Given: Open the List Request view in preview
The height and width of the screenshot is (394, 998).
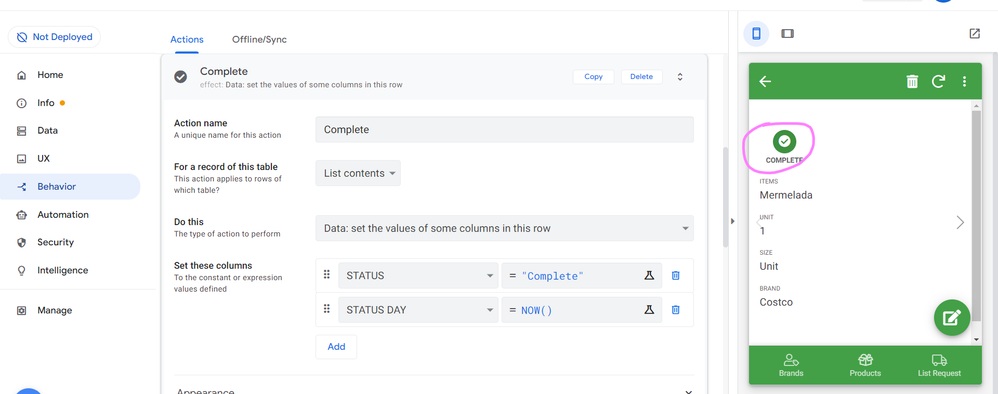Looking at the screenshot, I should (939, 365).
